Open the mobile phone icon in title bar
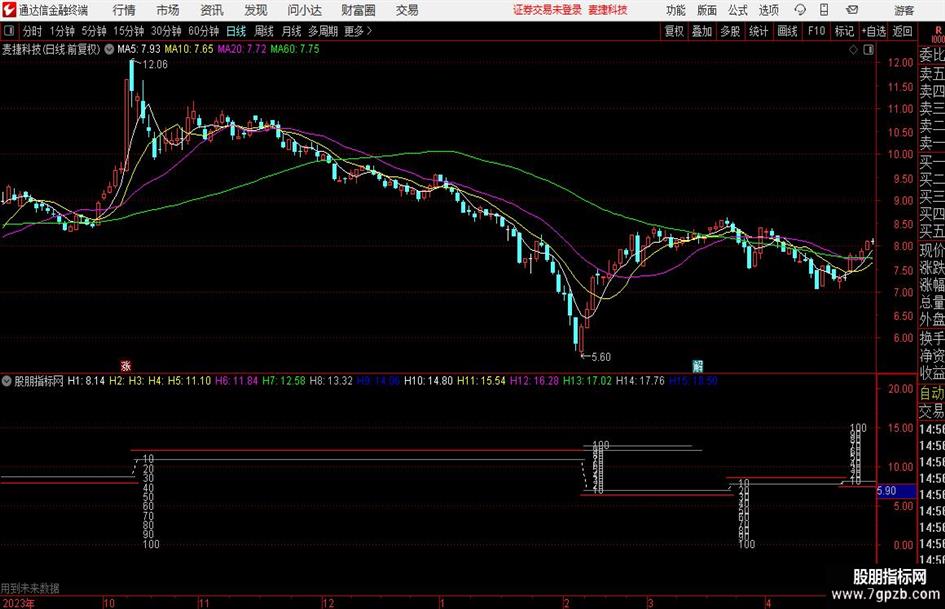 [x=824, y=10]
